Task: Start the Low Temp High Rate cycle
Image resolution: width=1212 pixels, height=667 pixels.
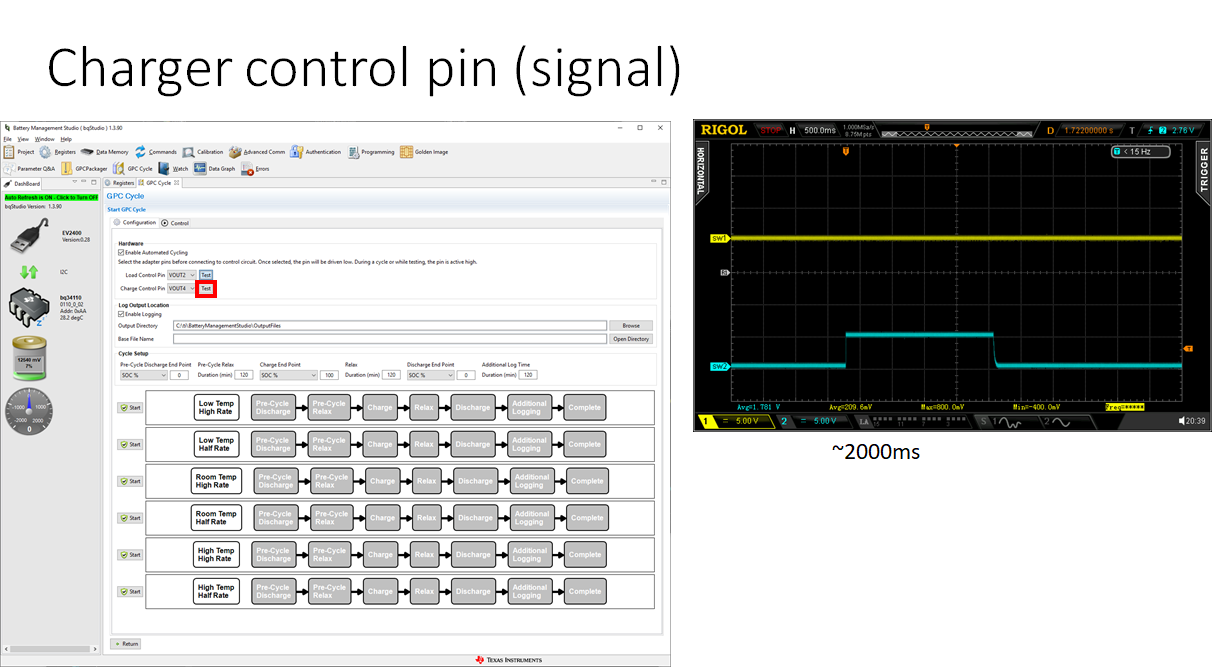Action: (130, 407)
